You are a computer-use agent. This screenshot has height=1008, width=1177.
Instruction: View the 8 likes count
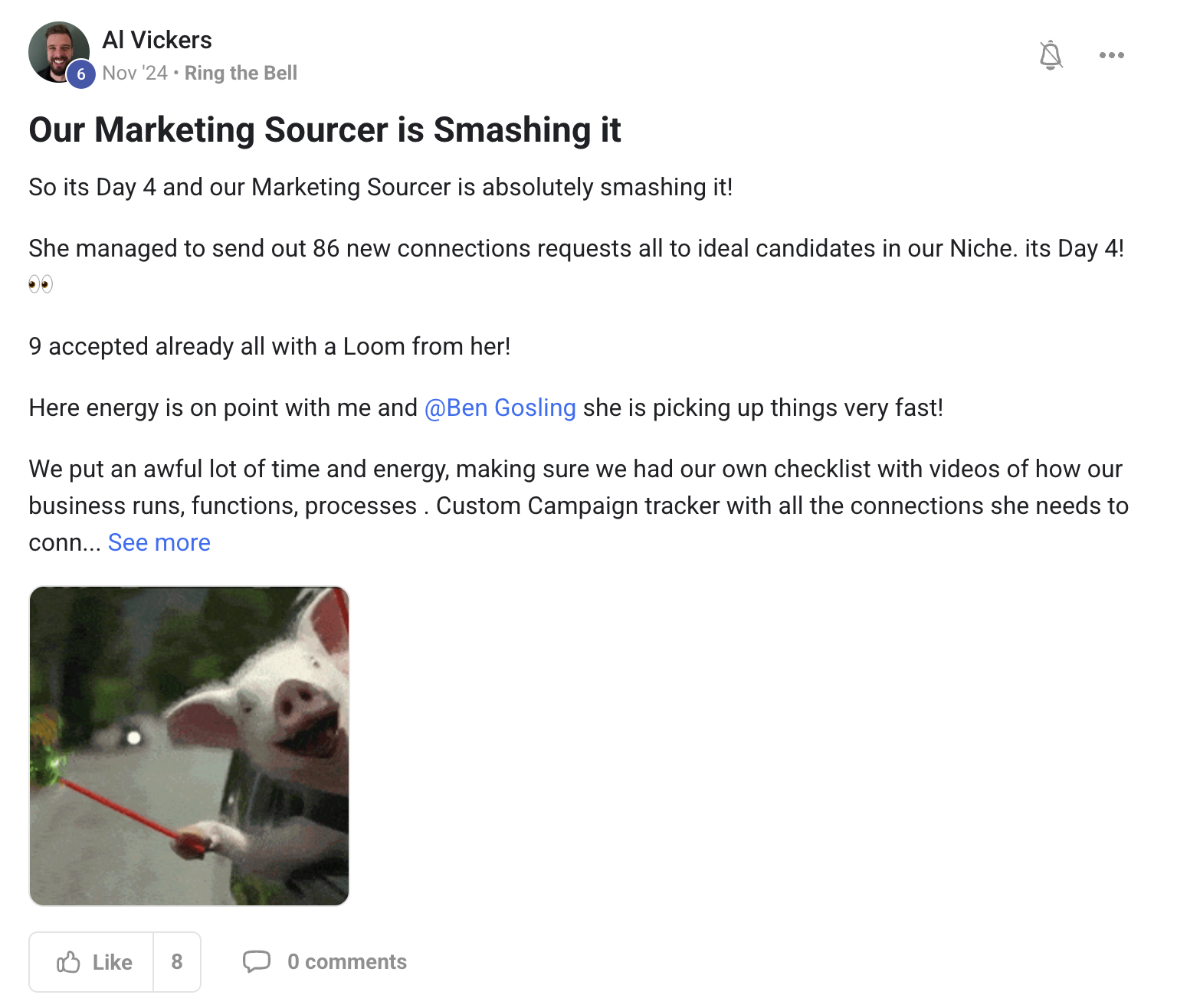pos(177,962)
